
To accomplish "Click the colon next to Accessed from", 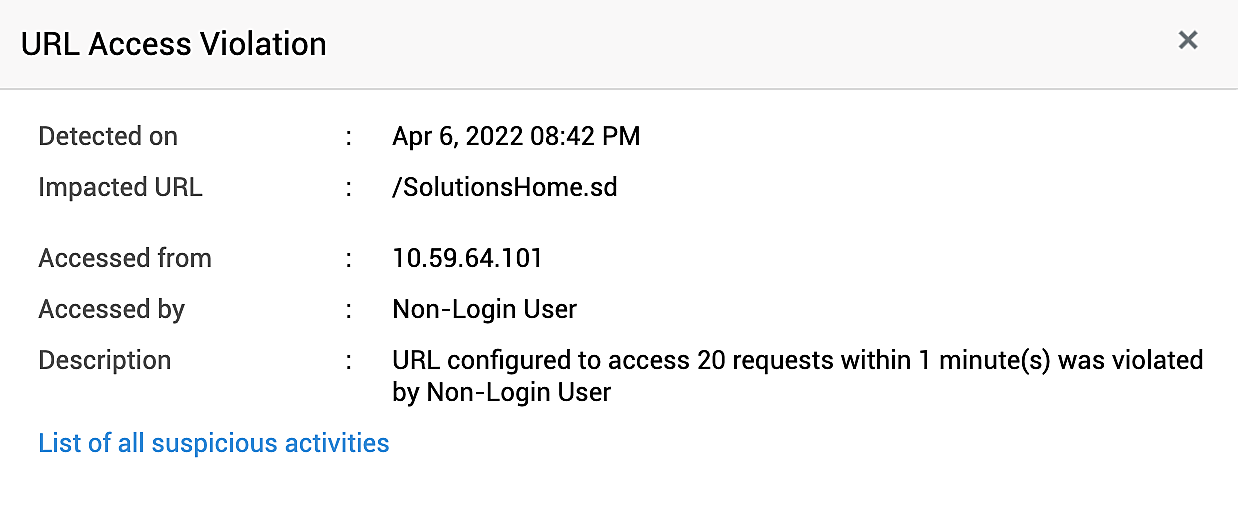I will 349,258.
